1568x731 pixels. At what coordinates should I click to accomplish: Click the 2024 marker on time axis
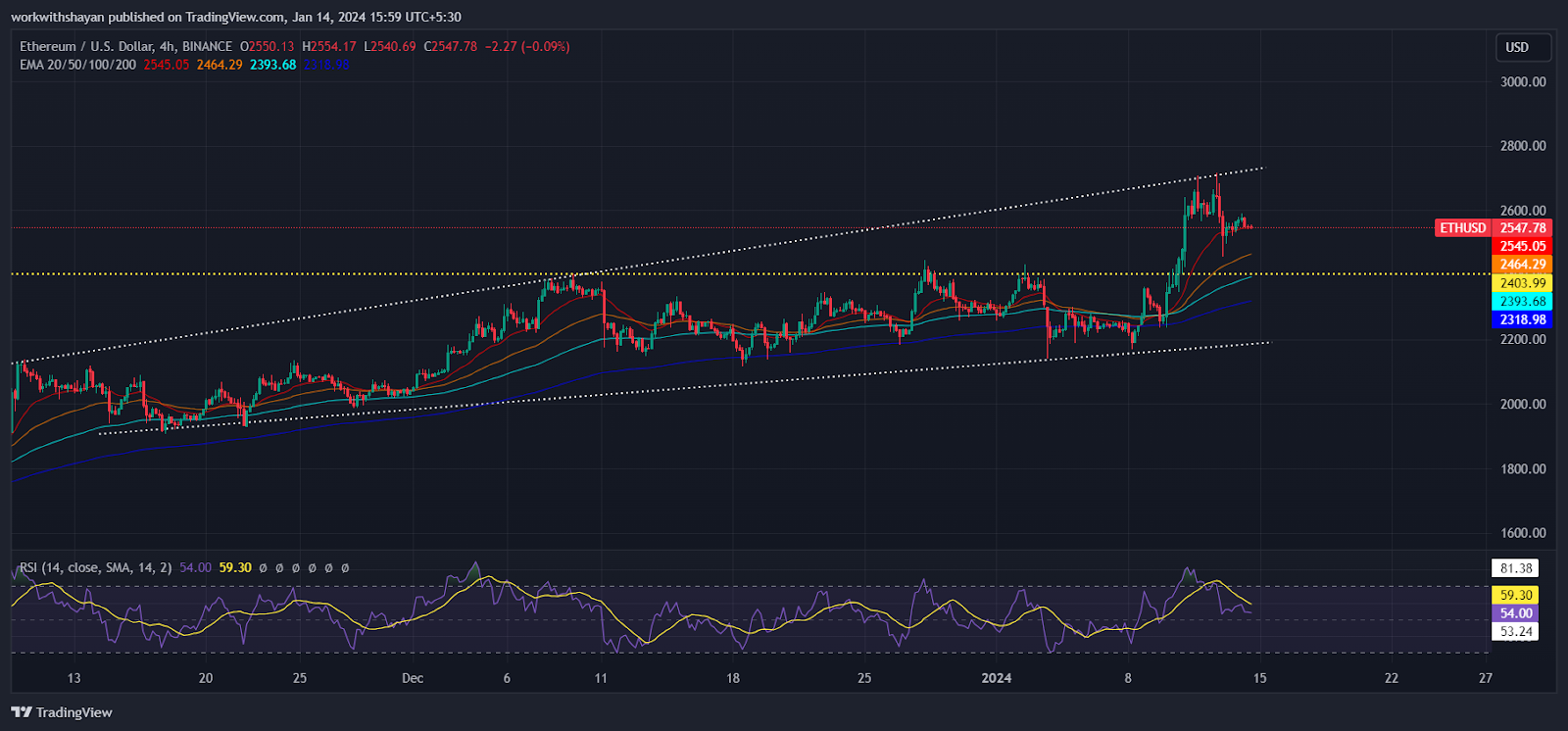click(x=997, y=678)
